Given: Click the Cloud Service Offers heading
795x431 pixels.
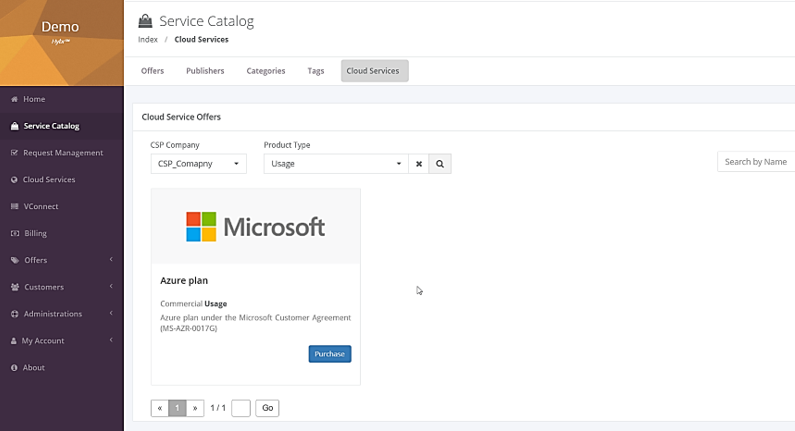Looking at the screenshot, I should (181, 117).
